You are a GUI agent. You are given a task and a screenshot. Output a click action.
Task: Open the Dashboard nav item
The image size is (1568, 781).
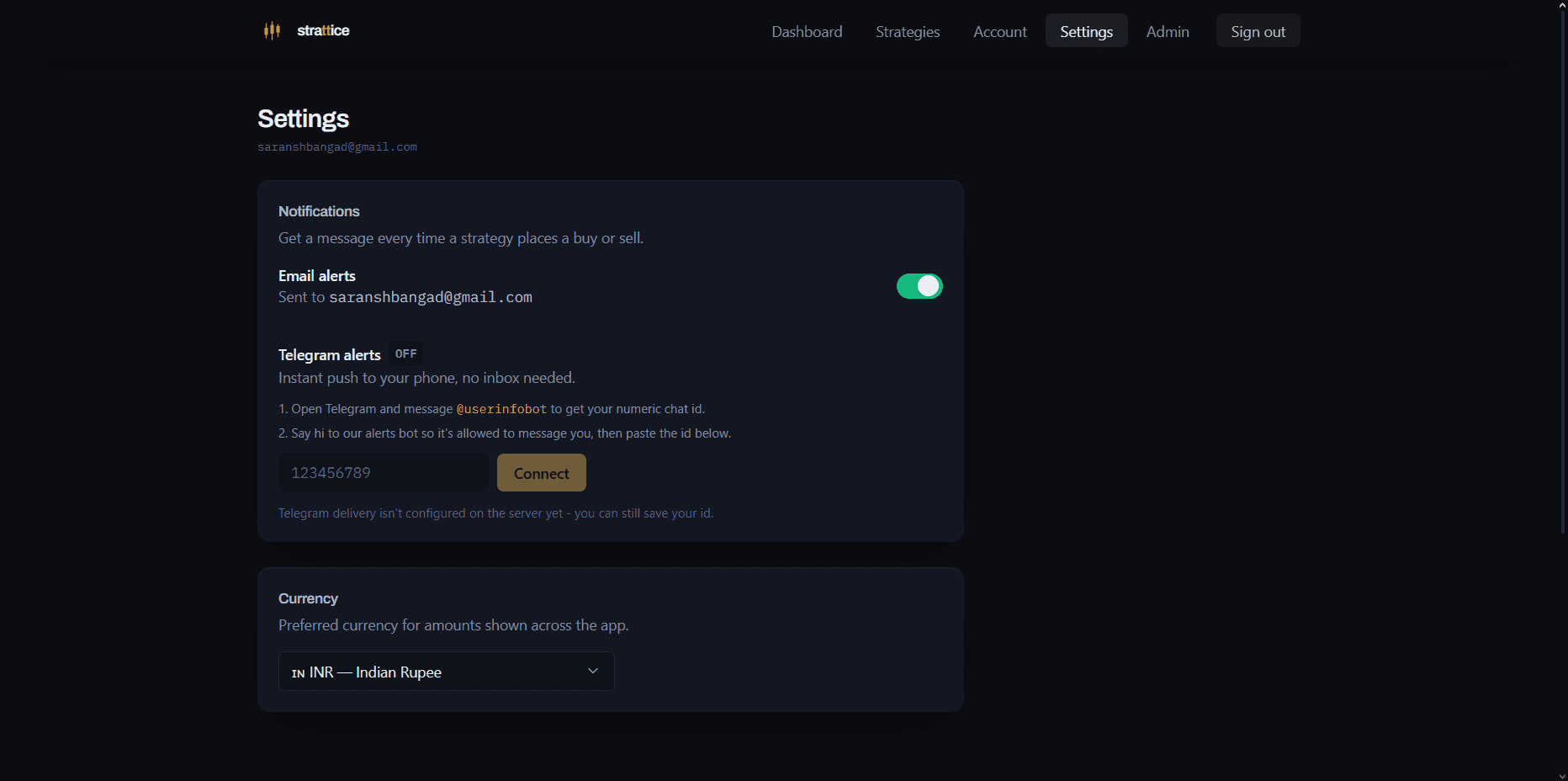point(807,31)
